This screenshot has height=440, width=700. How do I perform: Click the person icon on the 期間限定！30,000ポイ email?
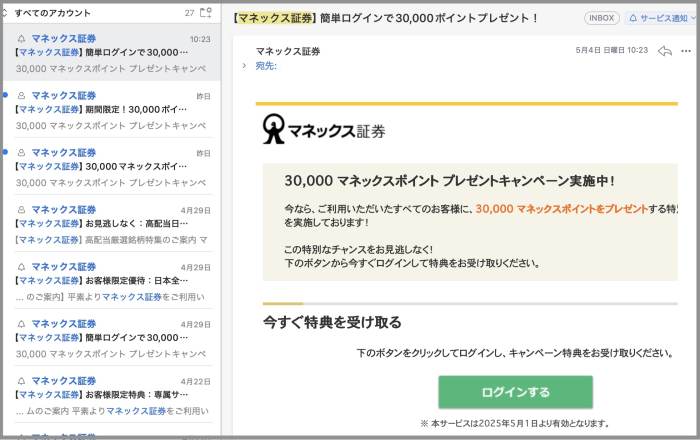pos(21,95)
